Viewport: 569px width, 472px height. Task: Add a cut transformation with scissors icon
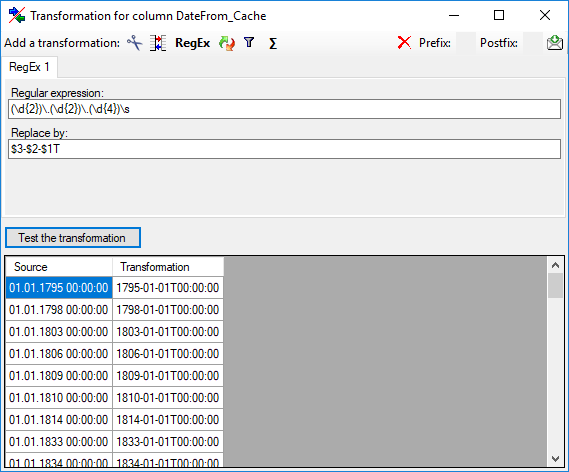point(134,43)
